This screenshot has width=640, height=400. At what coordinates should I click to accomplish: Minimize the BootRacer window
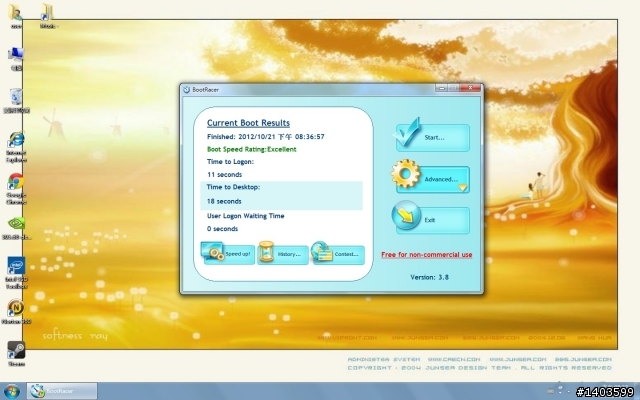coord(441,88)
